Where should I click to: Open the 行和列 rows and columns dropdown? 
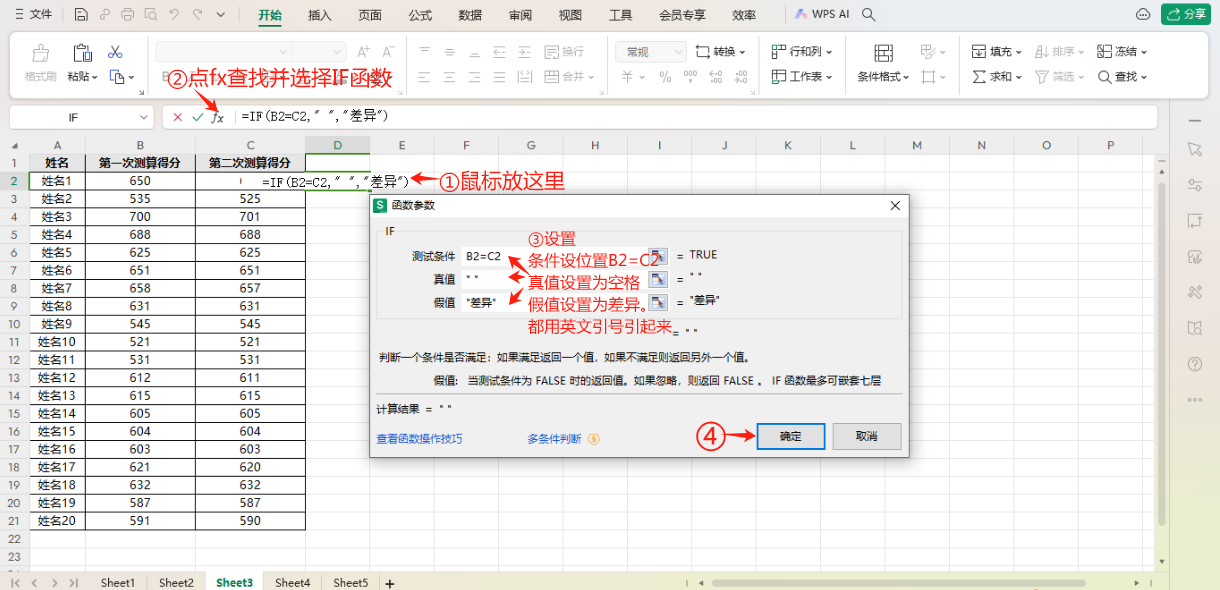(x=803, y=51)
